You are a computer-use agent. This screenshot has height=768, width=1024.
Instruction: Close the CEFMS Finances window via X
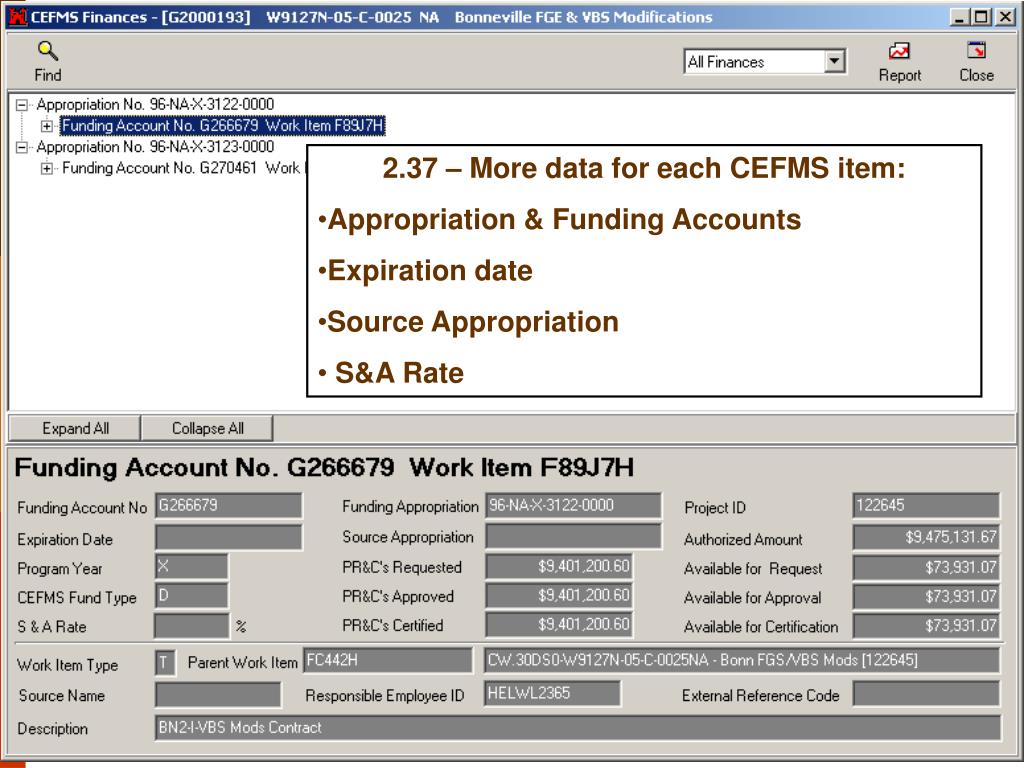point(1005,17)
